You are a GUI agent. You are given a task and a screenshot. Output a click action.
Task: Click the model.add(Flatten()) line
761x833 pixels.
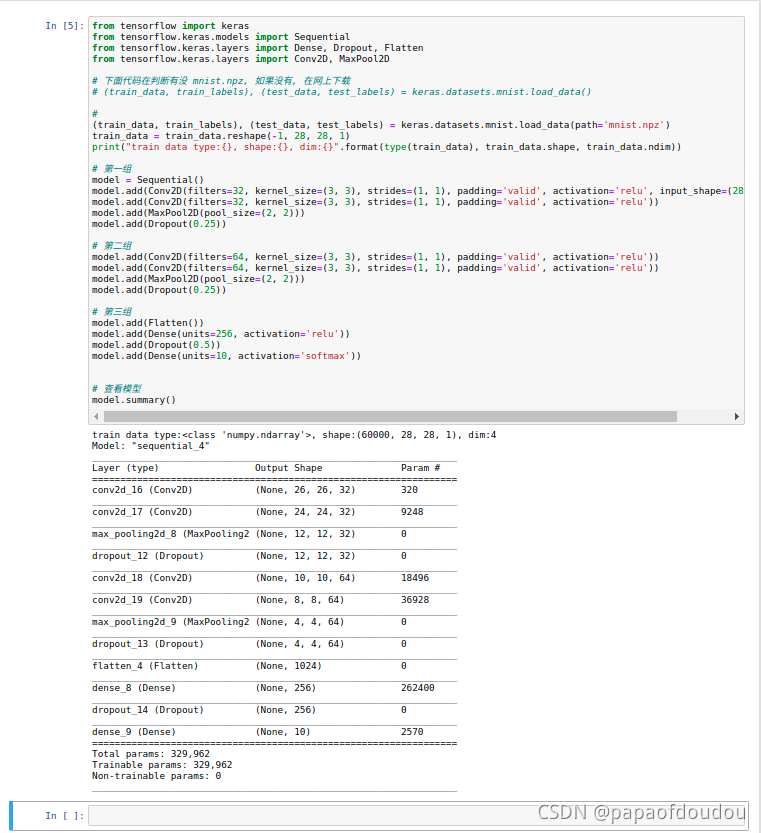[x=148, y=323]
